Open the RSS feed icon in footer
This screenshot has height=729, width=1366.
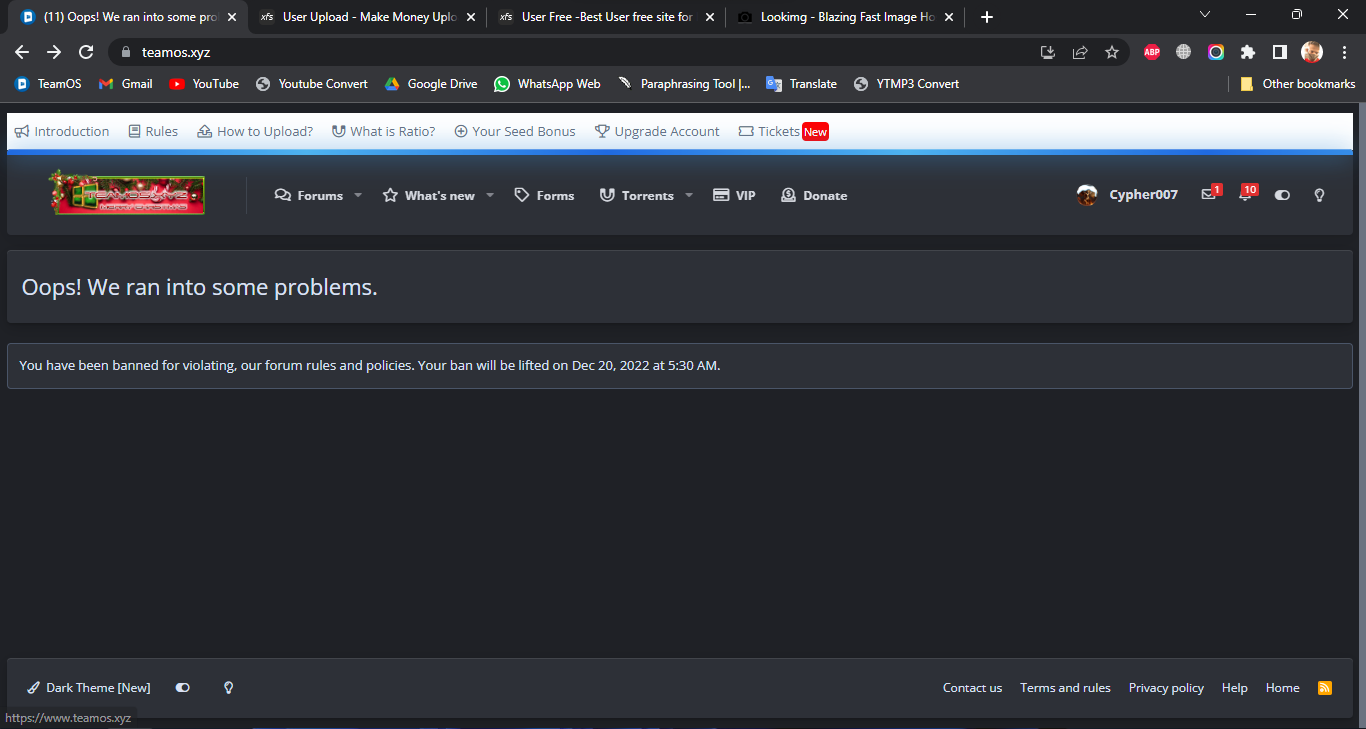tap(1325, 688)
